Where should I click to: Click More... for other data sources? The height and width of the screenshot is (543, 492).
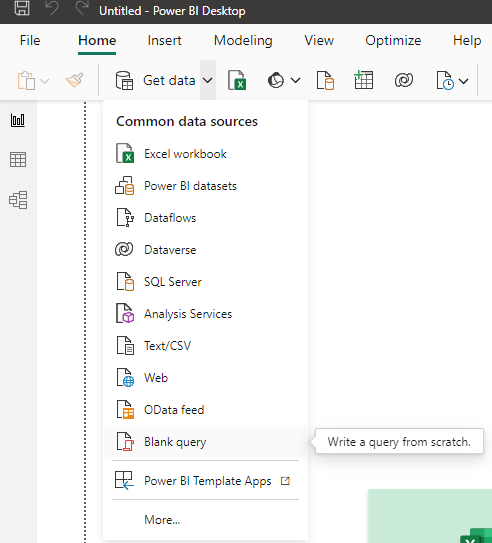[x=162, y=519]
